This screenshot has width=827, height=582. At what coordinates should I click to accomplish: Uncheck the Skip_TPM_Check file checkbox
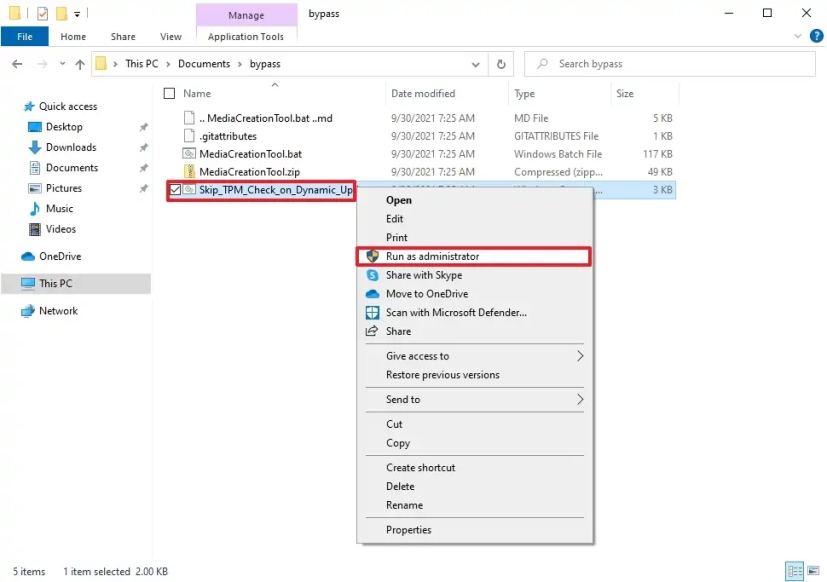[x=175, y=189]
